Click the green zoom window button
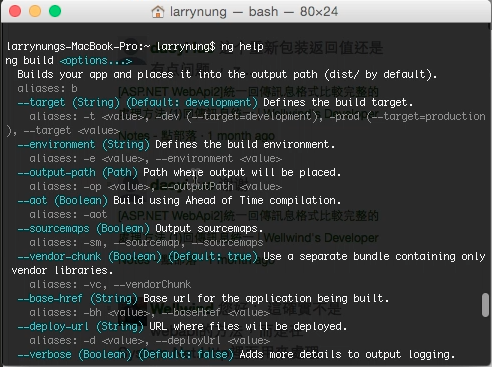The height and width of the screenshot is (367, 492). pyautogui.click(x=55, y=11)
